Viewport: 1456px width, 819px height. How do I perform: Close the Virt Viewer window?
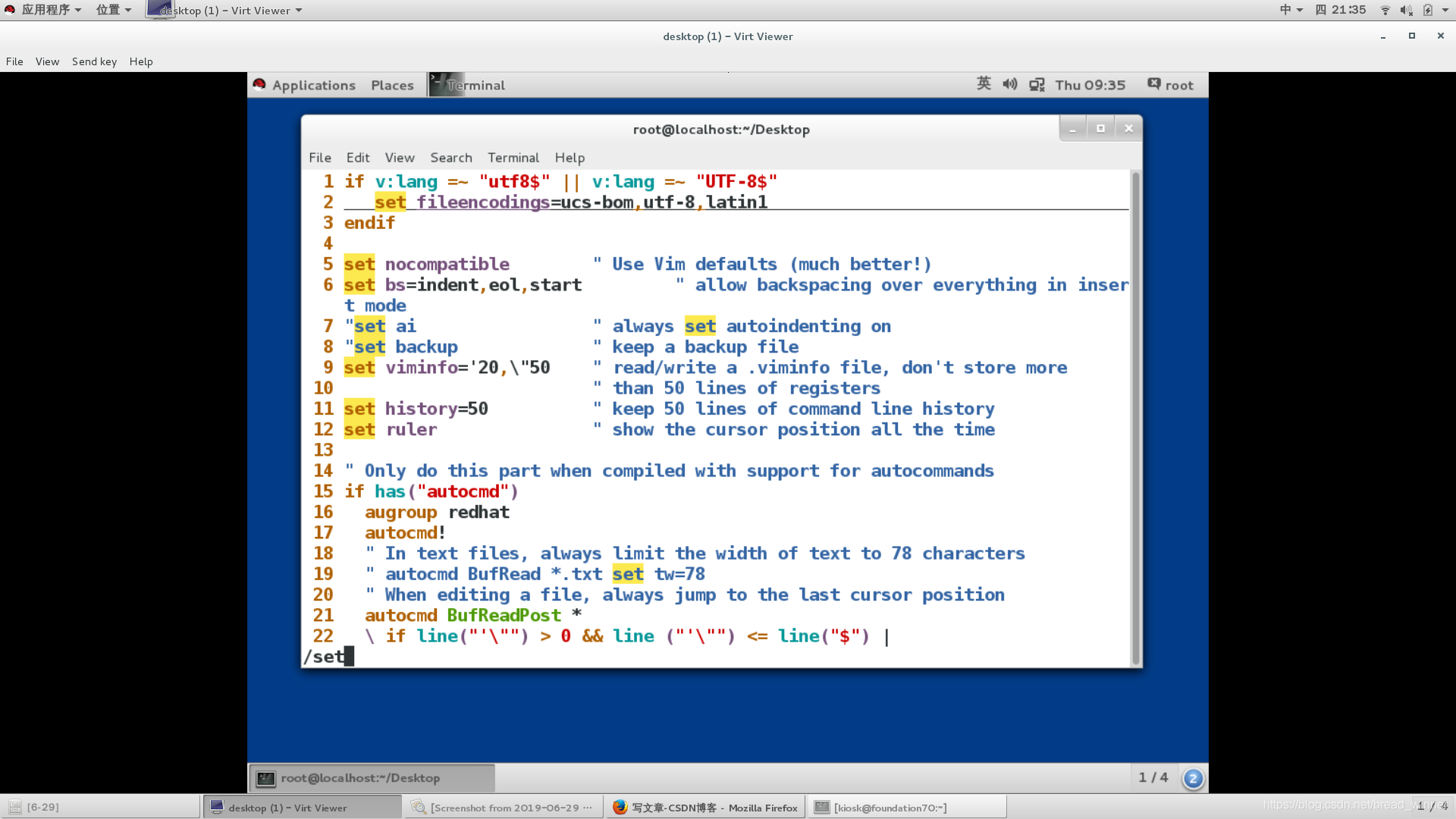point(1441,36)
